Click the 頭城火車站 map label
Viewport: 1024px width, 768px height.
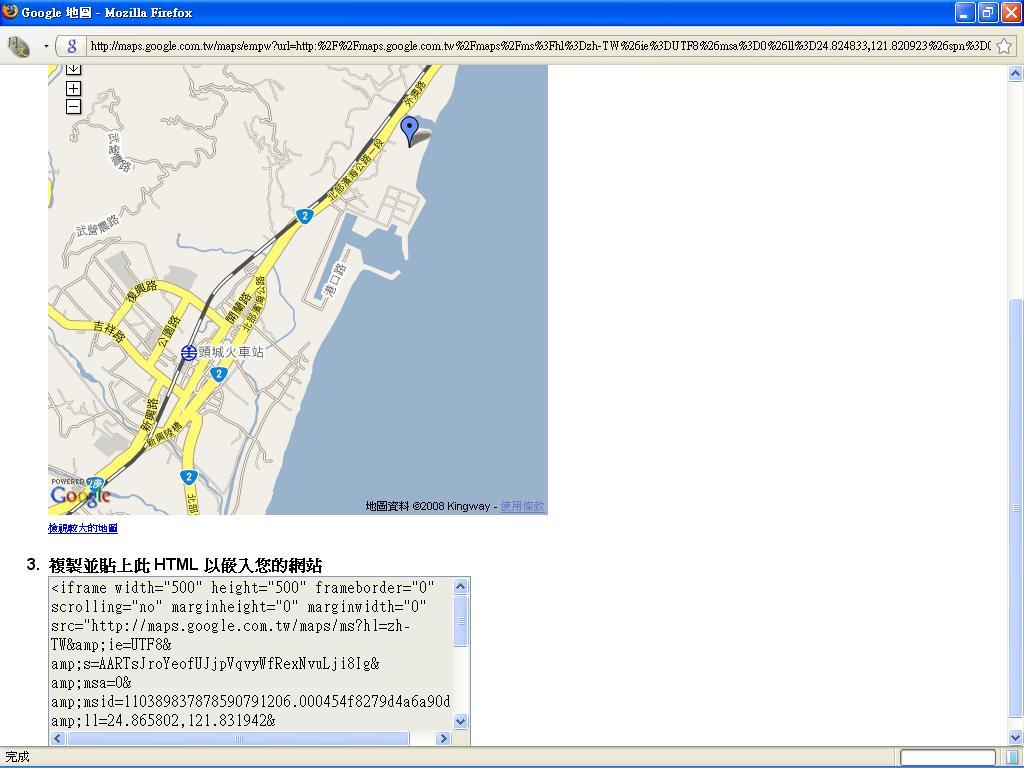coord(231,352)
